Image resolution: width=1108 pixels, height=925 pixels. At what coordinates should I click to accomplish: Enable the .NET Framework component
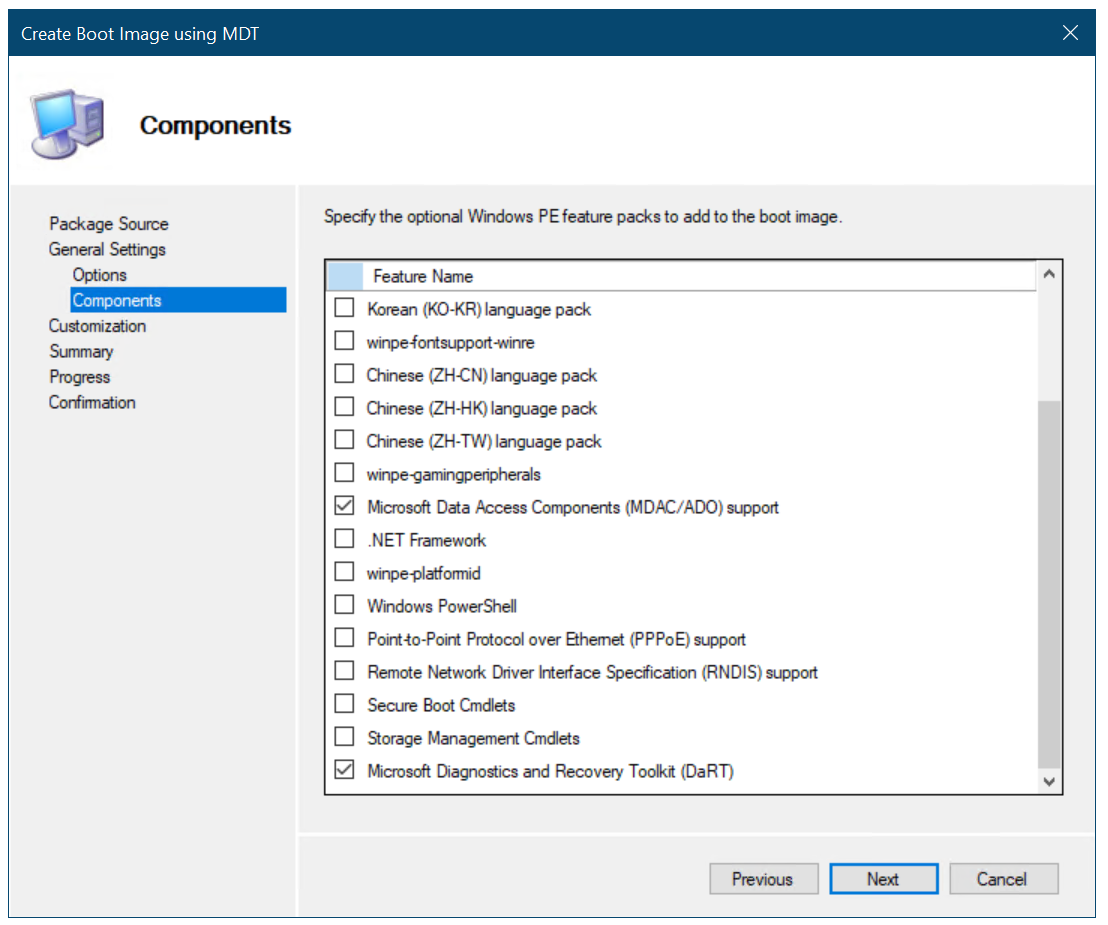[x=344, y=538]
